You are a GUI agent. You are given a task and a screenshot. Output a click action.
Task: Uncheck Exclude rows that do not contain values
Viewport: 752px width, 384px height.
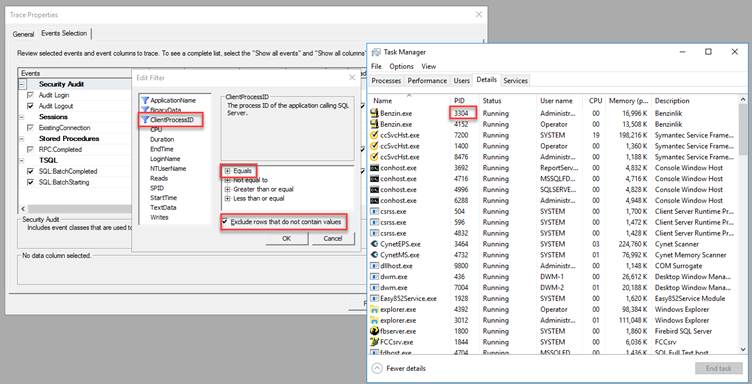224,222
